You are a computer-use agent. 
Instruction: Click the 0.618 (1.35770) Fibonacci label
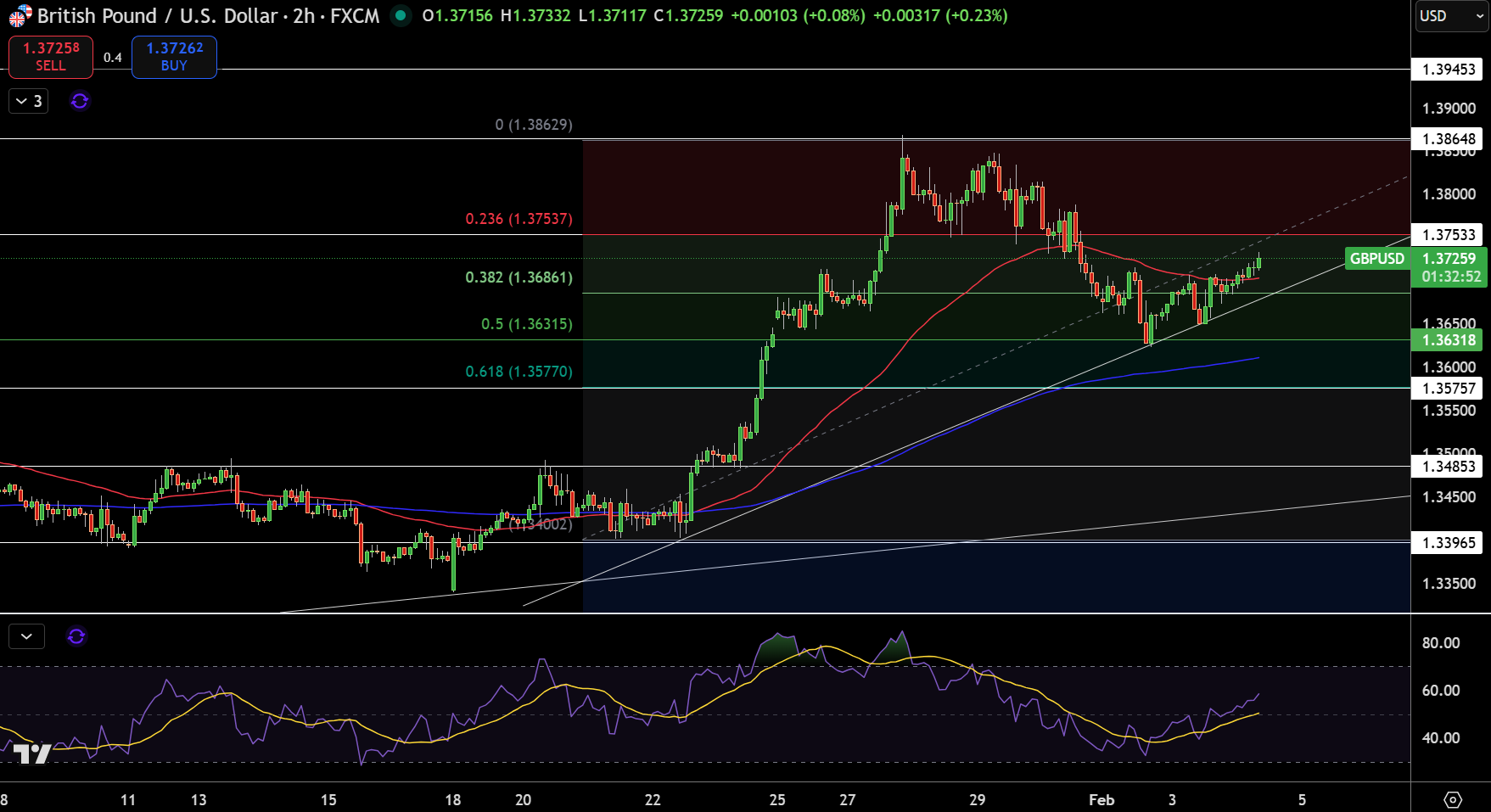point(518,372)
